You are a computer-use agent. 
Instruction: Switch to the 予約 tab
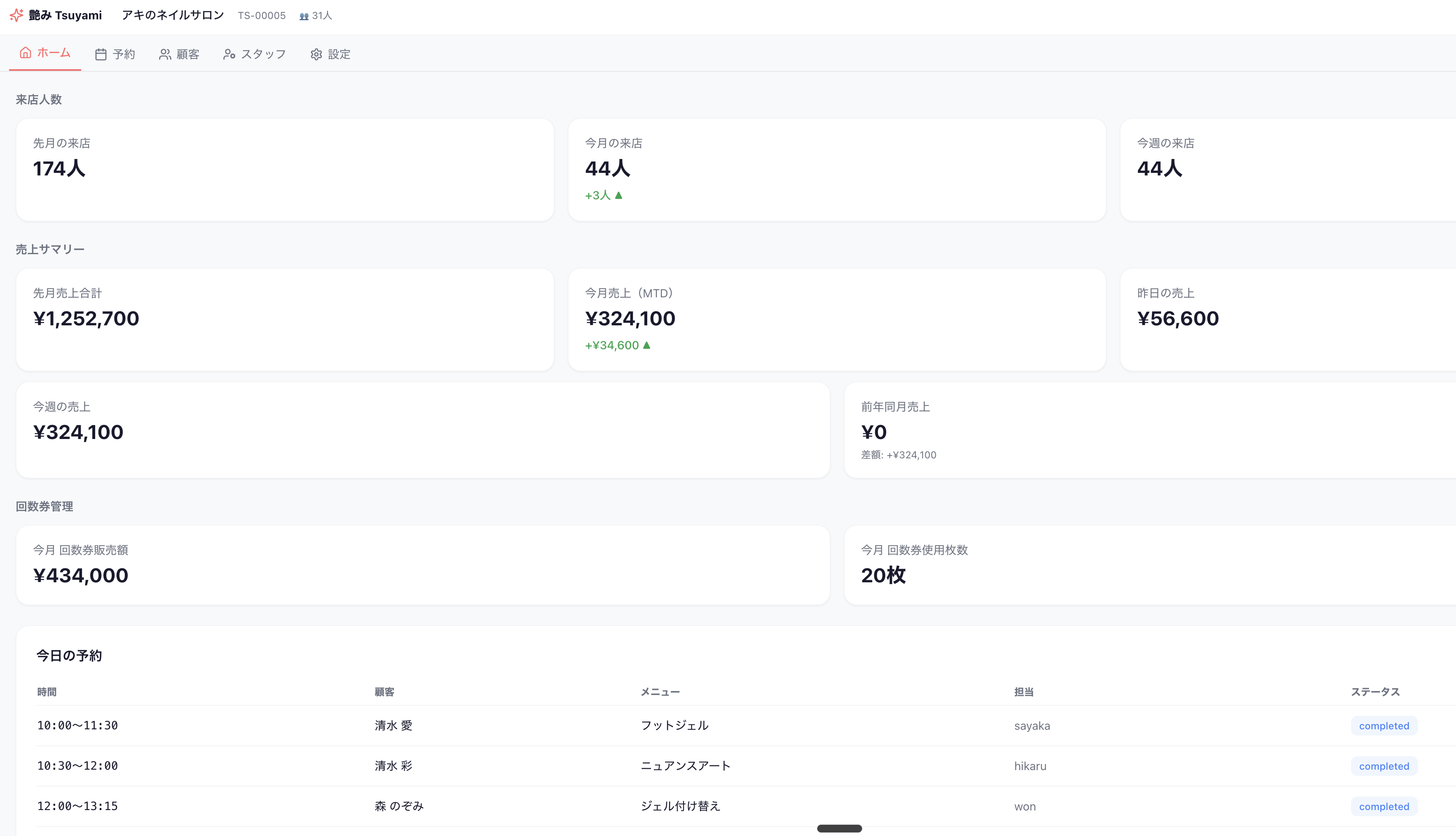coord(115,54)
